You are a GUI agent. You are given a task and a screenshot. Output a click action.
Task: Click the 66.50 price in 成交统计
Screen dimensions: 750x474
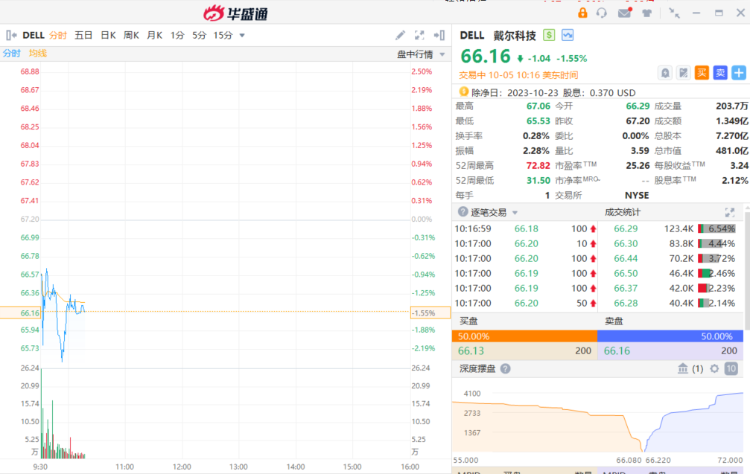tap(626, 273)
